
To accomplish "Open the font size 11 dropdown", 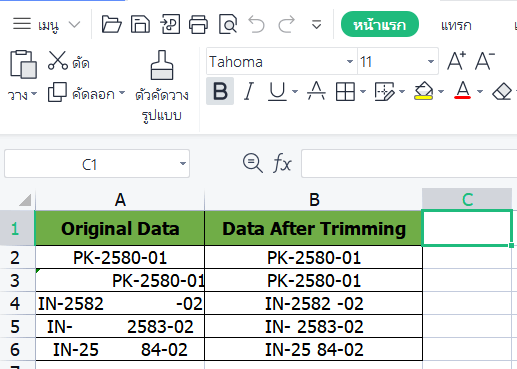I will [x=430, y=61].
